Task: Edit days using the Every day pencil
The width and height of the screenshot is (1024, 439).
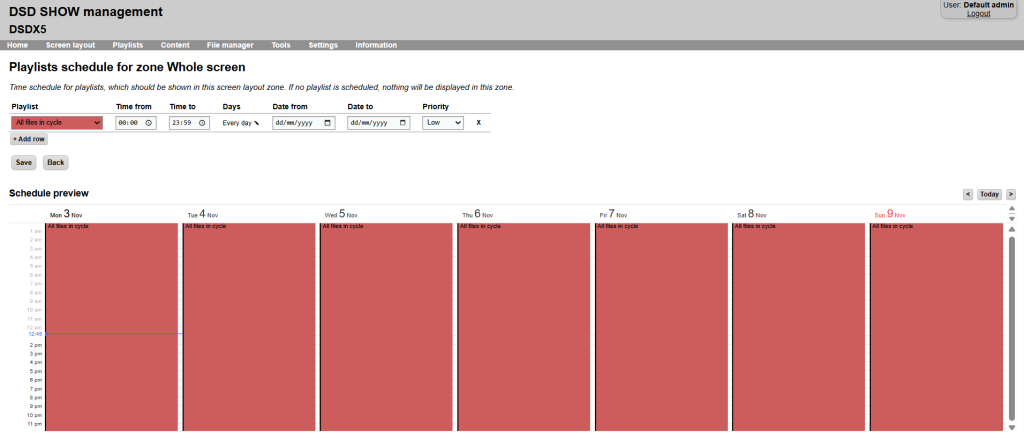Action: coord(255,123)
